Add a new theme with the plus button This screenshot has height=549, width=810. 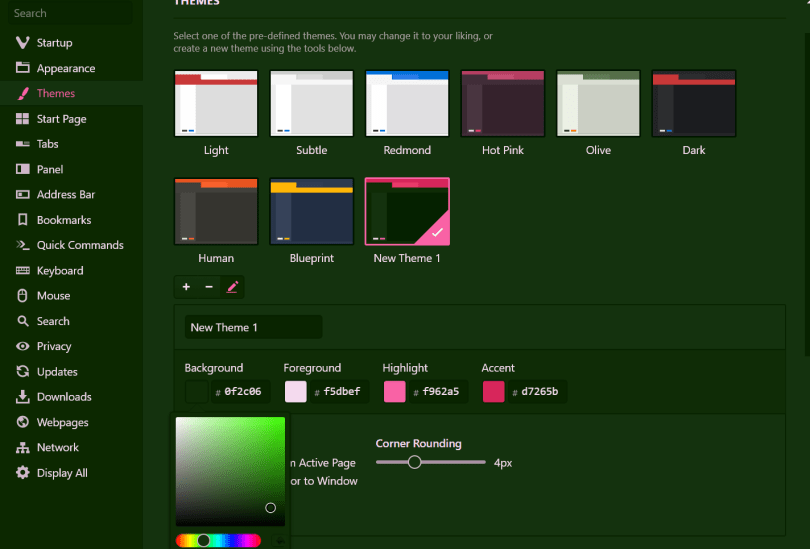[186, 287]
